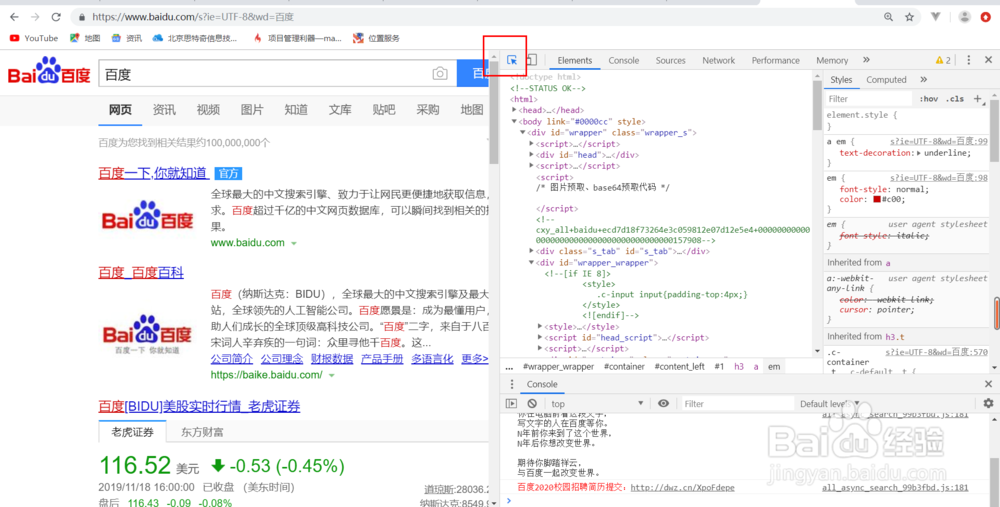Open the top JavaScript context dropdown
1000x507 pixels.
tap(597, 404)
